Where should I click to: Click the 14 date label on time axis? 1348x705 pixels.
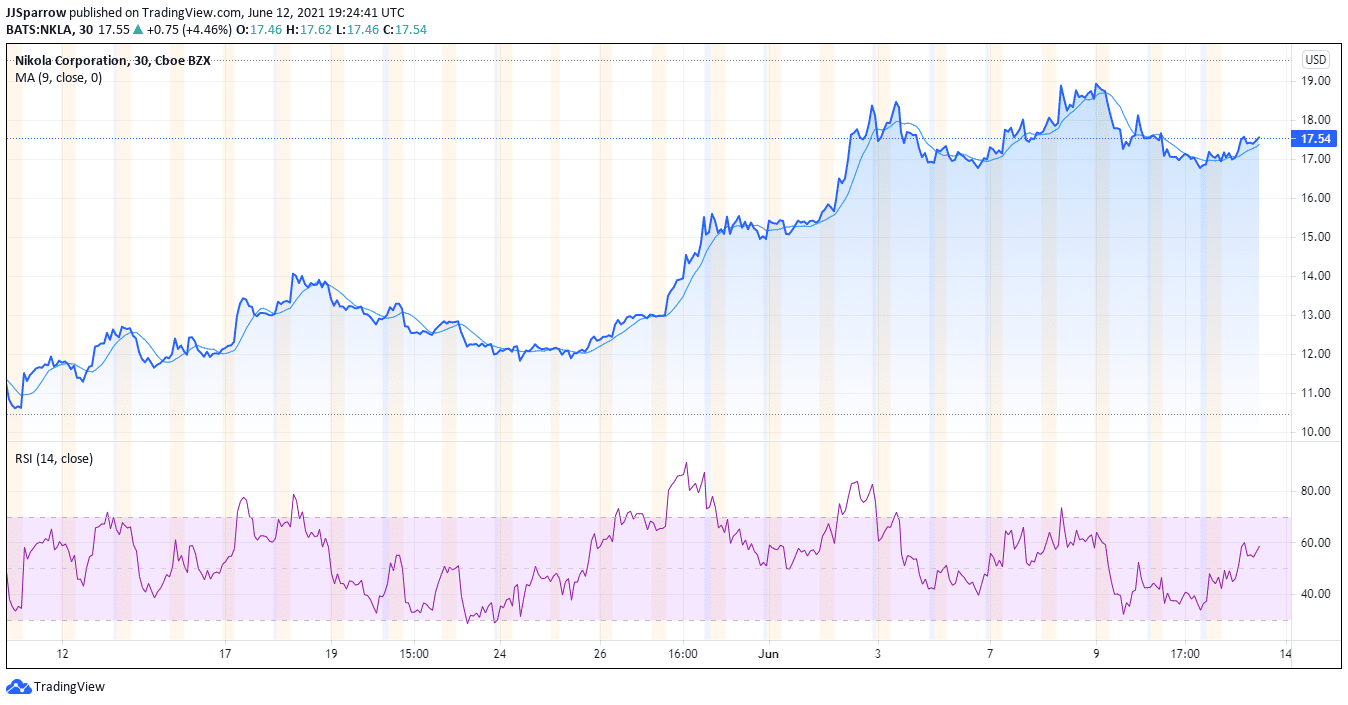1286,654
